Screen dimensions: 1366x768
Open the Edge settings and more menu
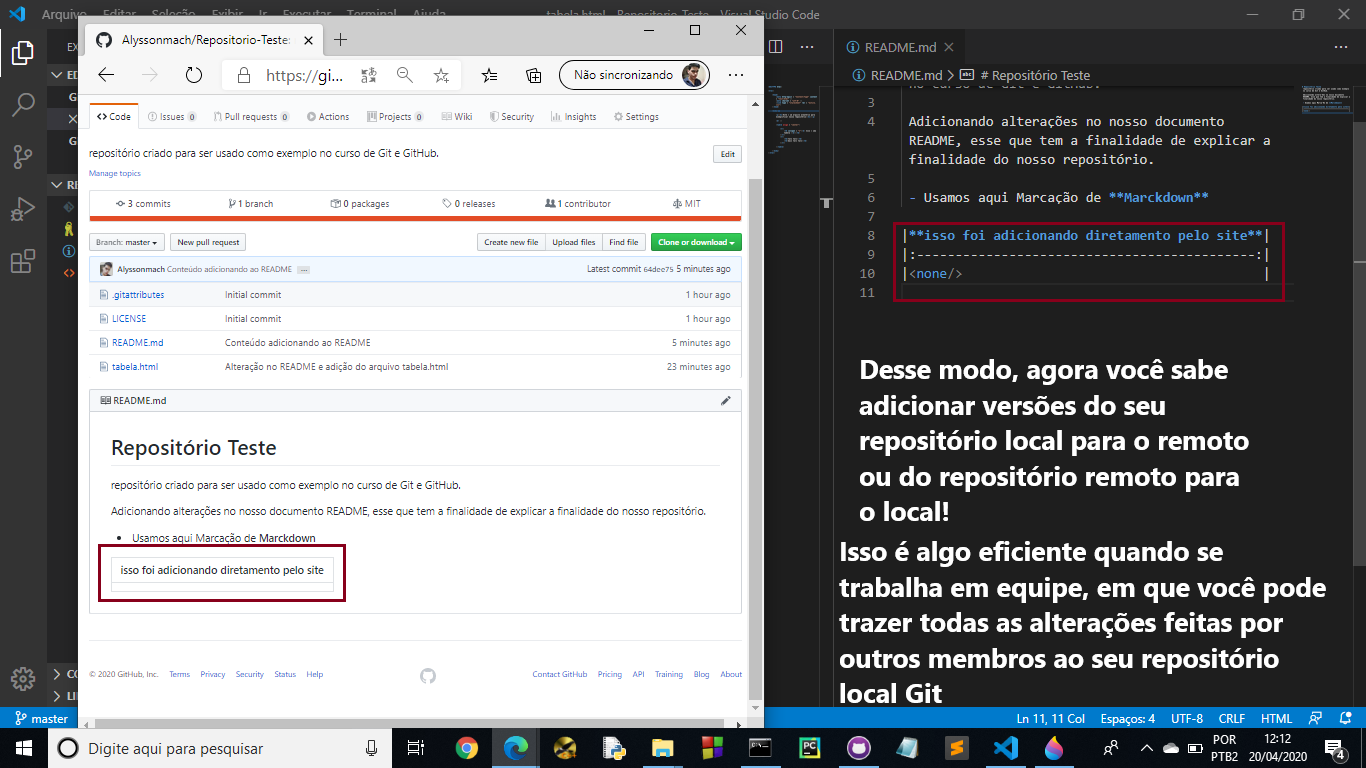(736, 75)
